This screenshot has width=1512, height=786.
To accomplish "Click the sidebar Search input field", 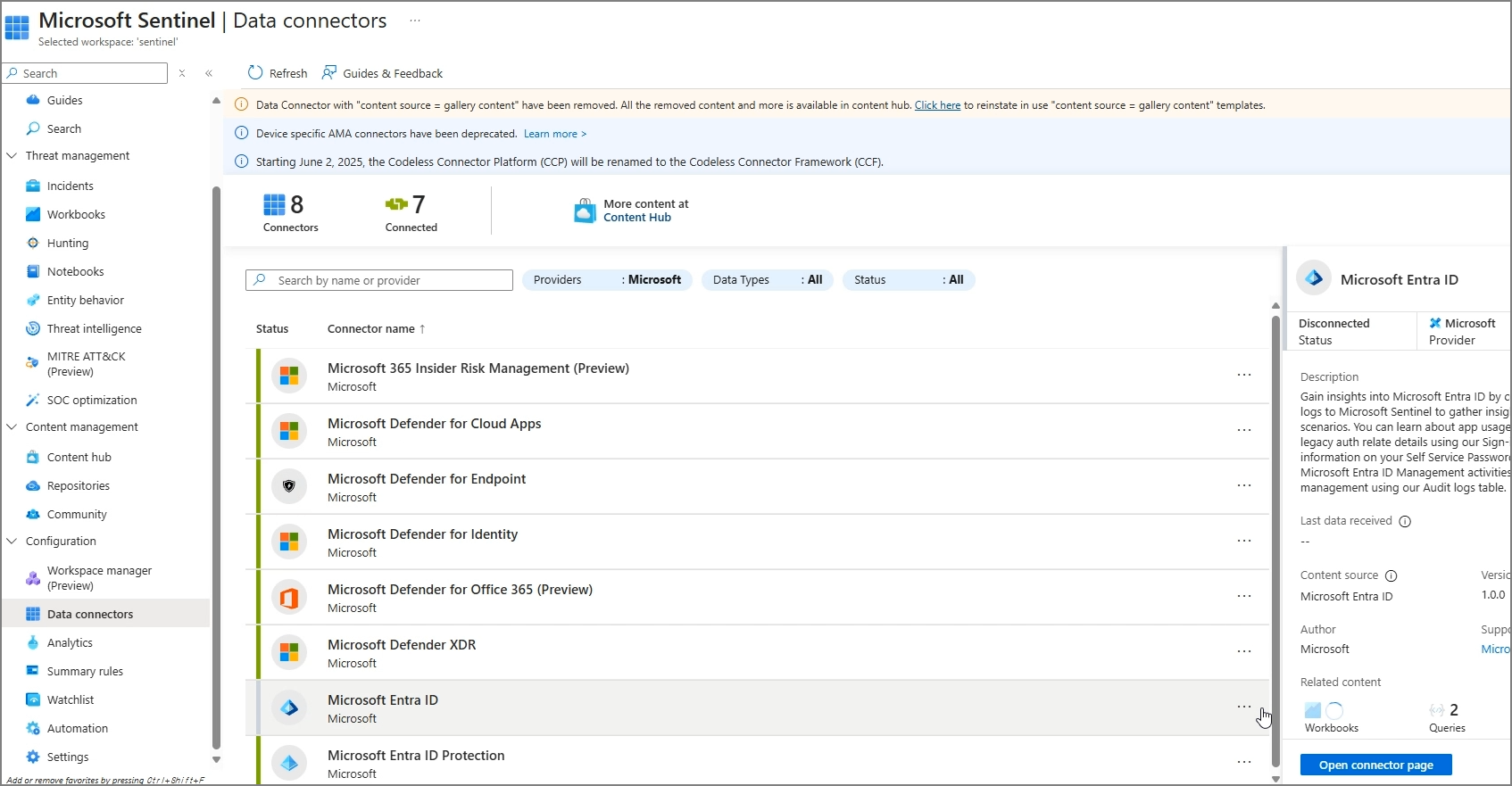I will coord(85,73).
